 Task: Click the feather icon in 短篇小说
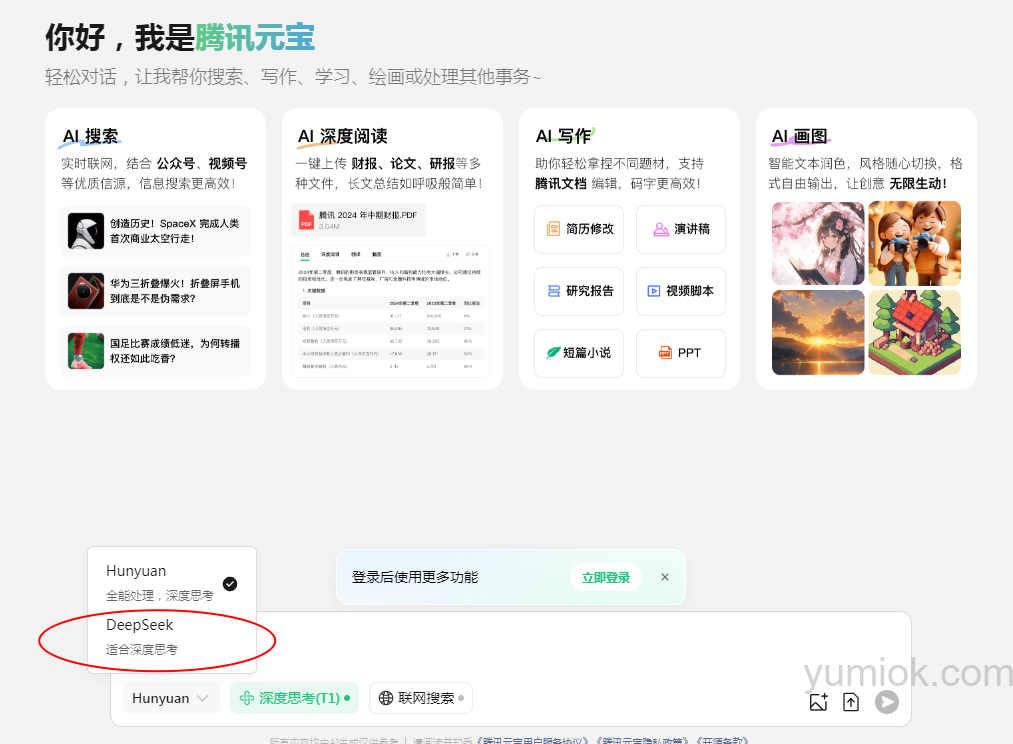coord(554,353)
